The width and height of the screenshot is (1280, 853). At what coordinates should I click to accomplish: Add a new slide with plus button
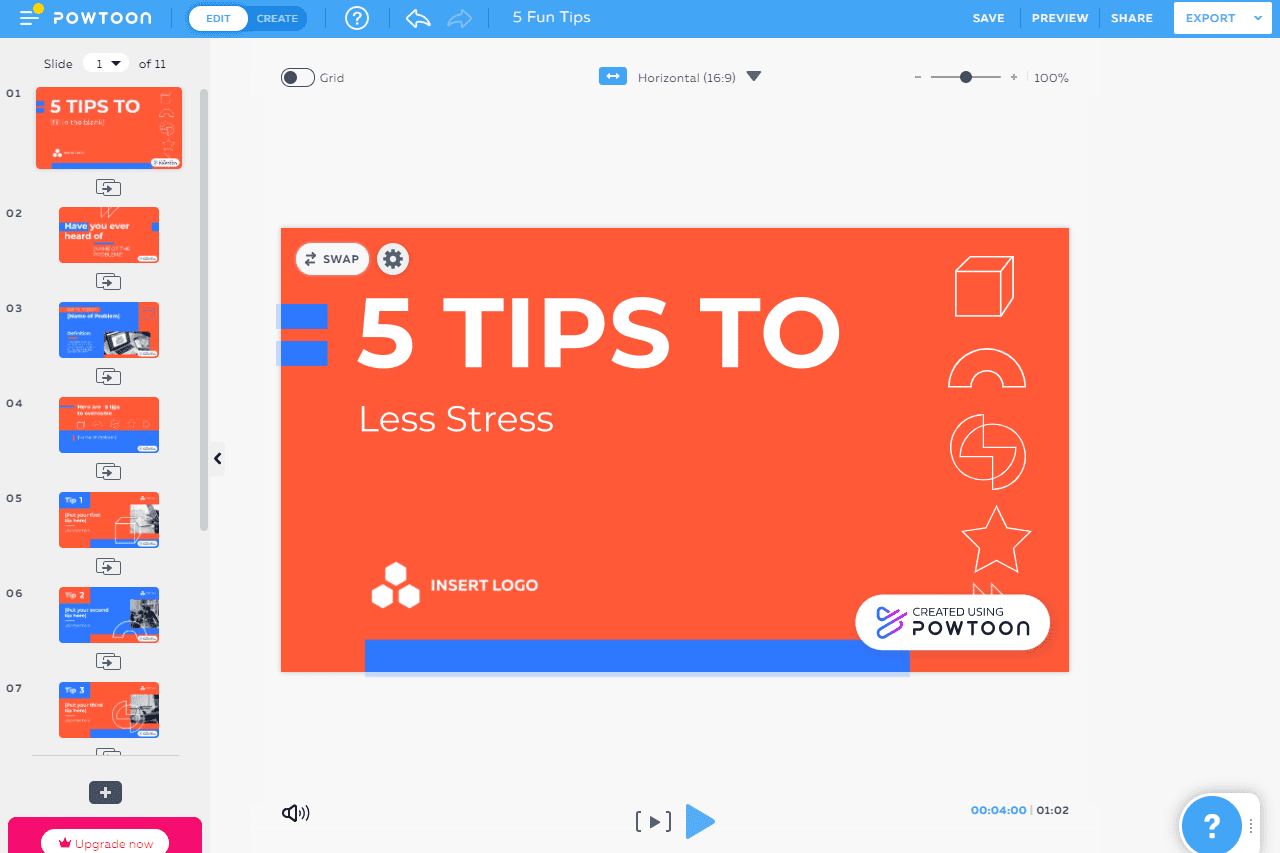tap(105, 792)
